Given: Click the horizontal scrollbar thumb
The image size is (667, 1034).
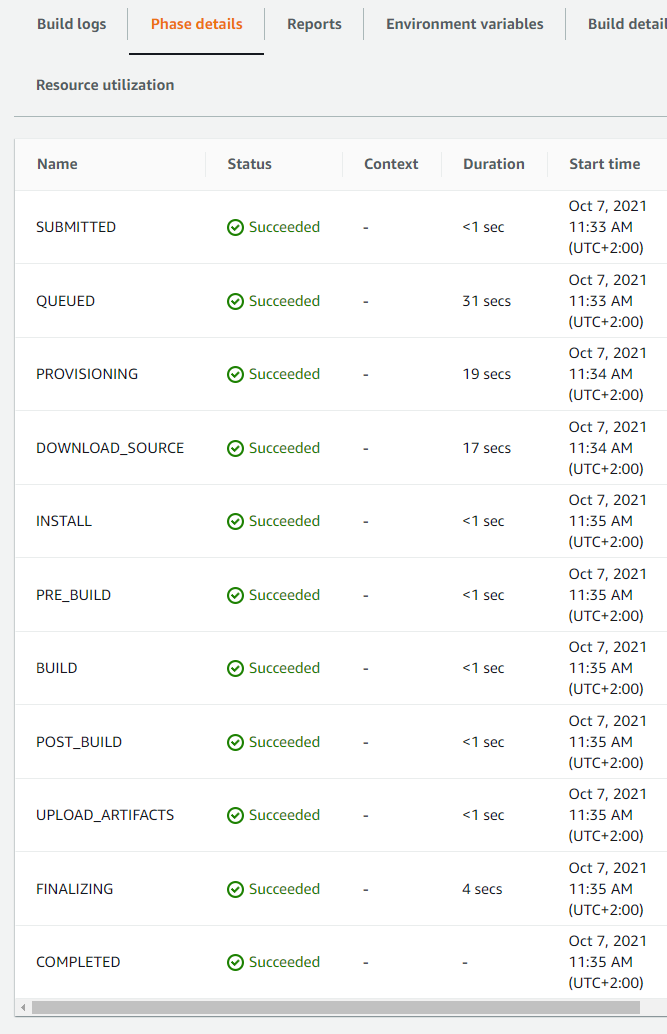Looking at the screenshot, I should tap(336, 1008).
